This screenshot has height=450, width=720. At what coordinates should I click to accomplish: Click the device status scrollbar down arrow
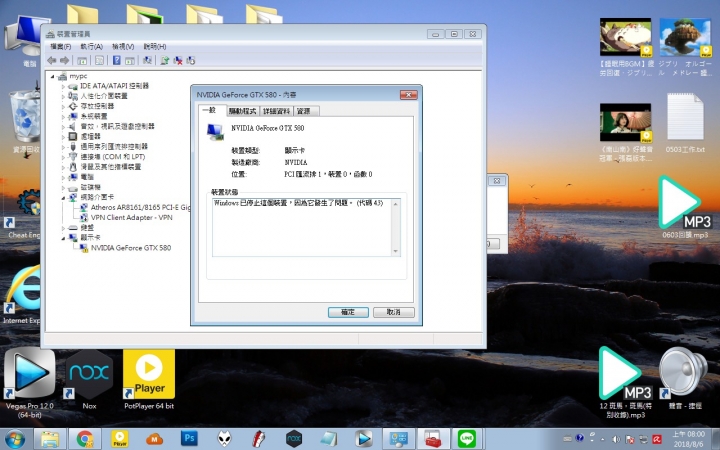tap(395, 252)
